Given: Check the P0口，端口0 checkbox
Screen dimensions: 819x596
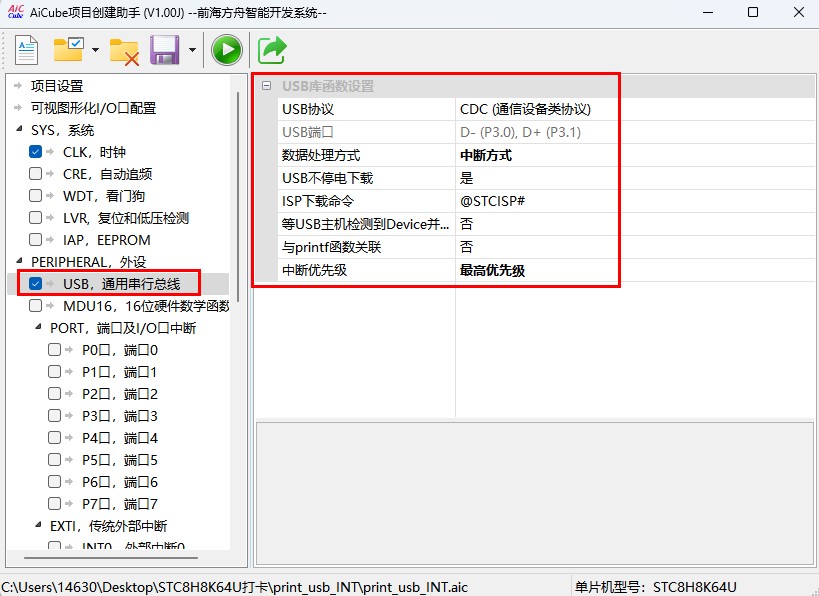Looking at the screenshot, I should (x=54, y=349).
